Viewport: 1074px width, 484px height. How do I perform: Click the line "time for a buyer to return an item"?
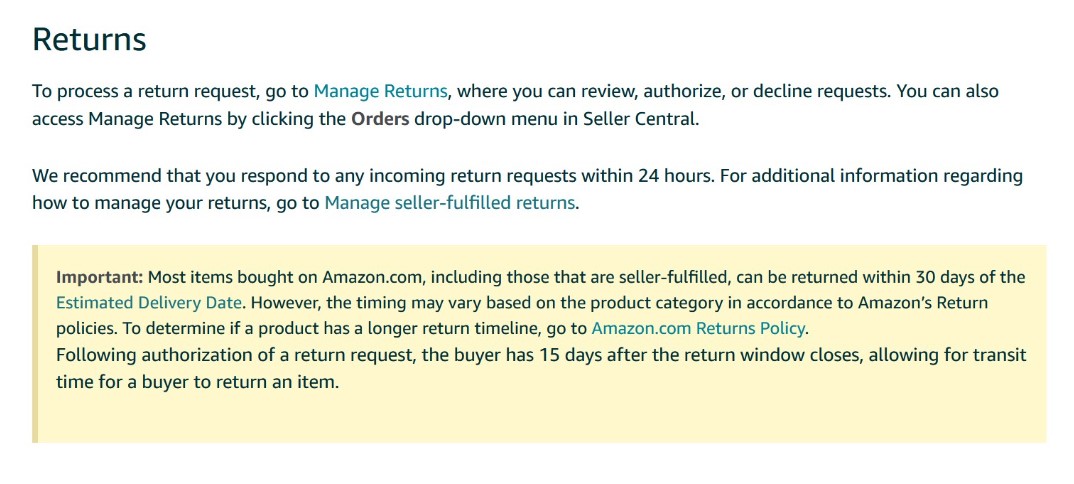[197, 382]
